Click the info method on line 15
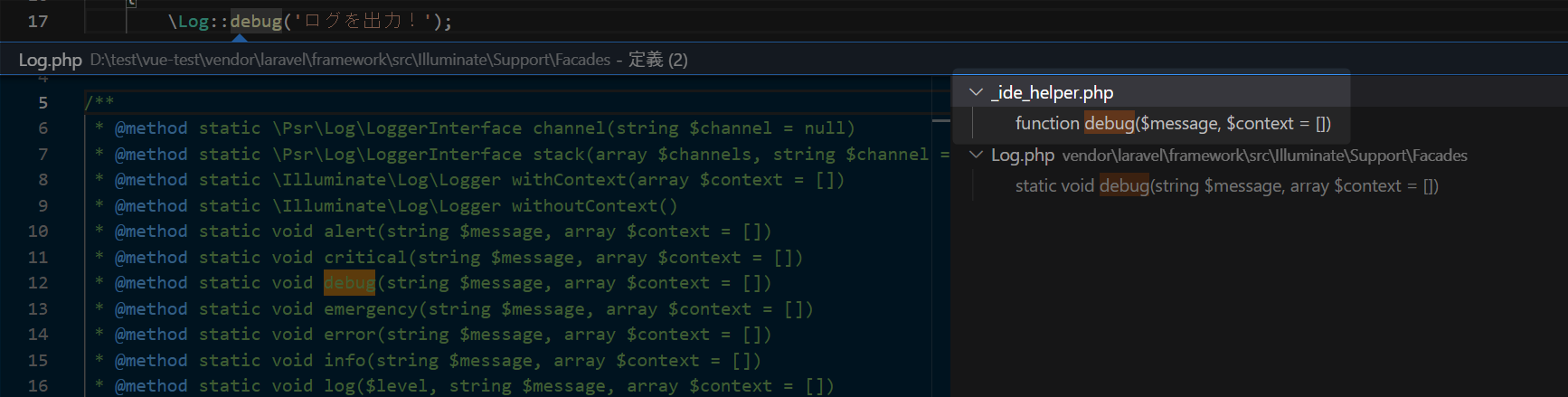1568x397 pixels. coord(345,361)
